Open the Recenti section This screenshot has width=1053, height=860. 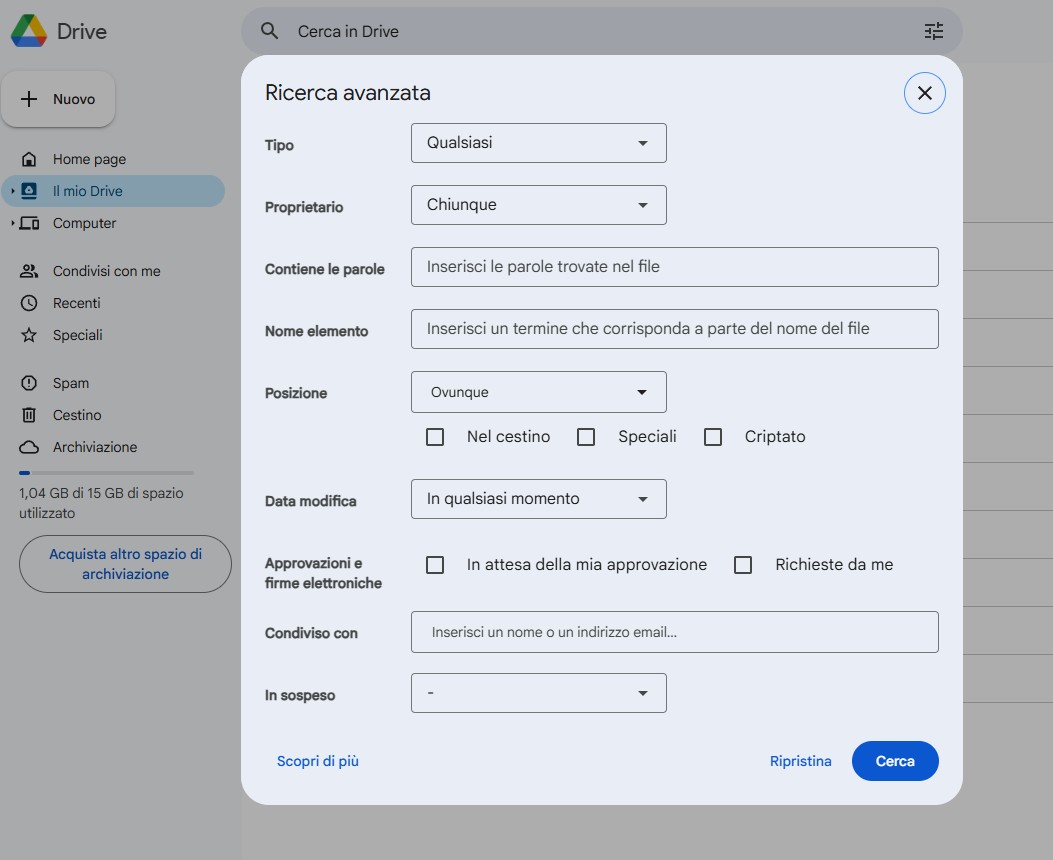tap(75, 302)
